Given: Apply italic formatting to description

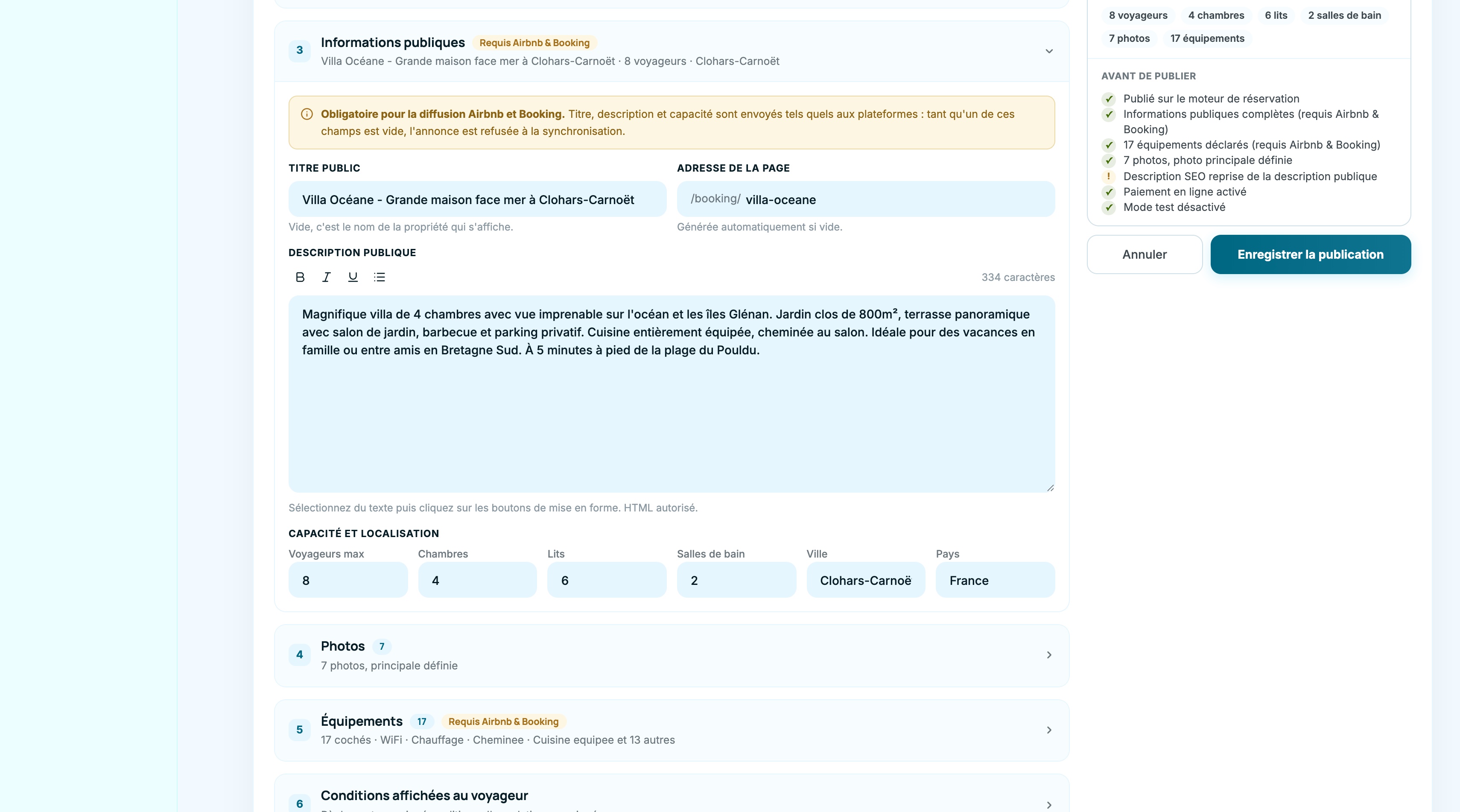Looking at the screenshot, I should (x=327, y=277).
